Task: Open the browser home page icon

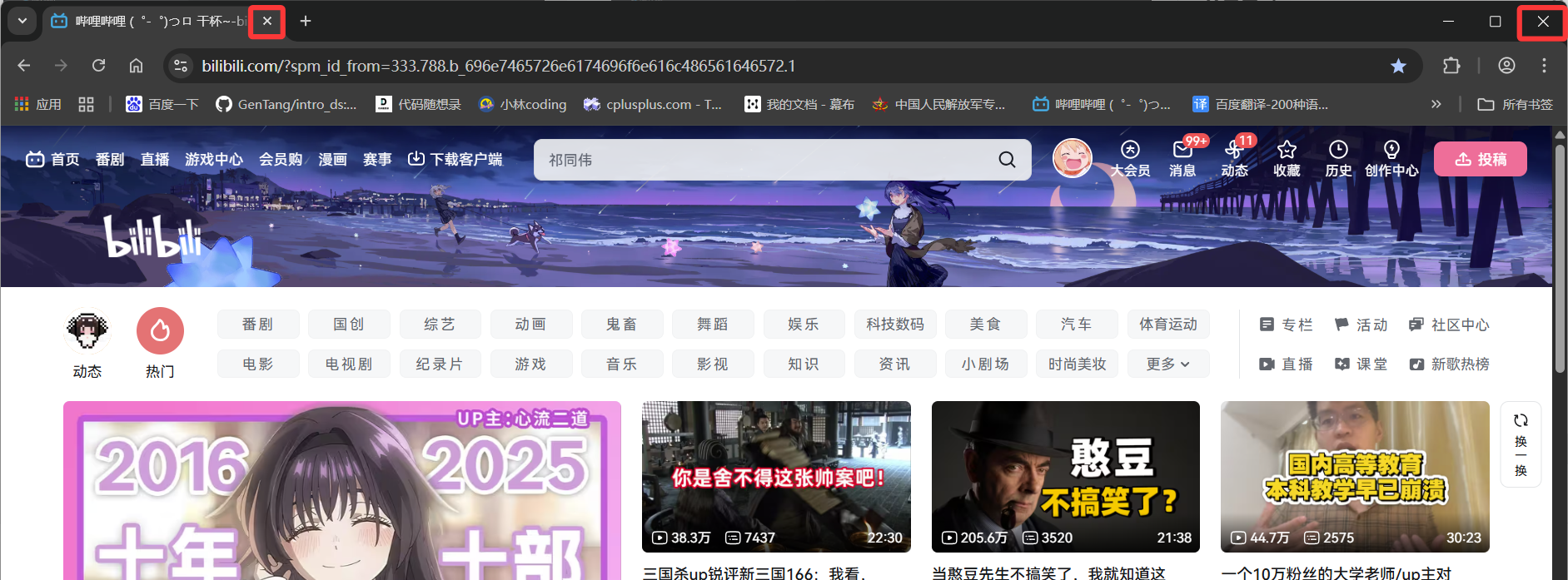Action: point(136,66)
